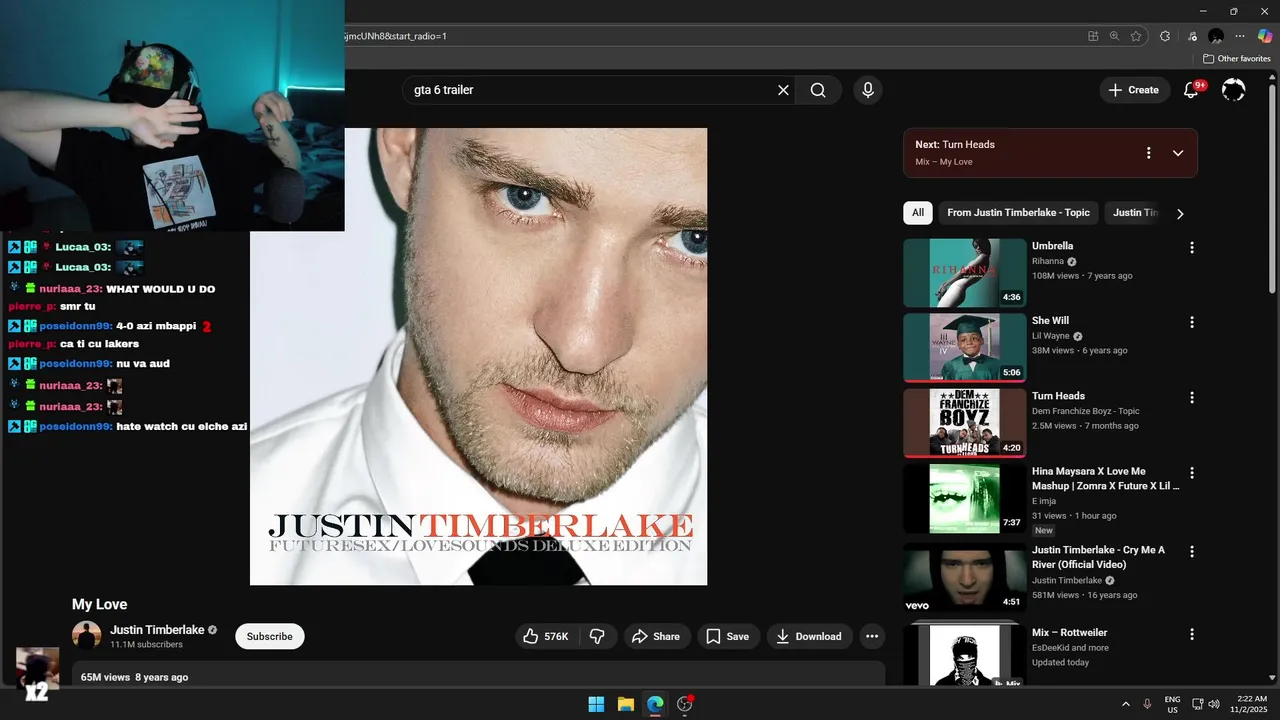Viewport: 1280px width, 720px height.
Task: Dislike the video with thumbs down
Action: [597, 636]
